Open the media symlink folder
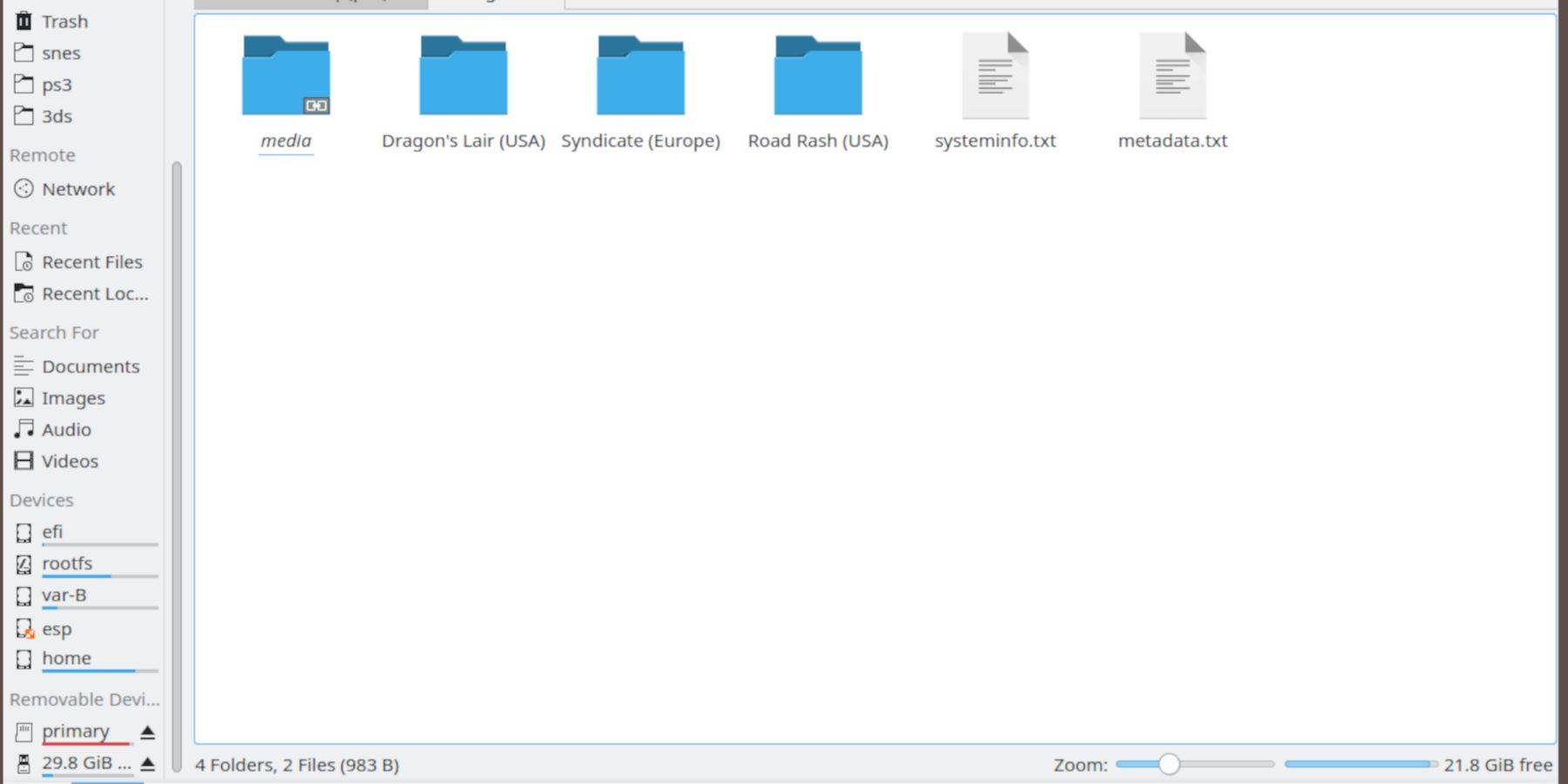The image size is (1568, 784). (x=286, y=78)
